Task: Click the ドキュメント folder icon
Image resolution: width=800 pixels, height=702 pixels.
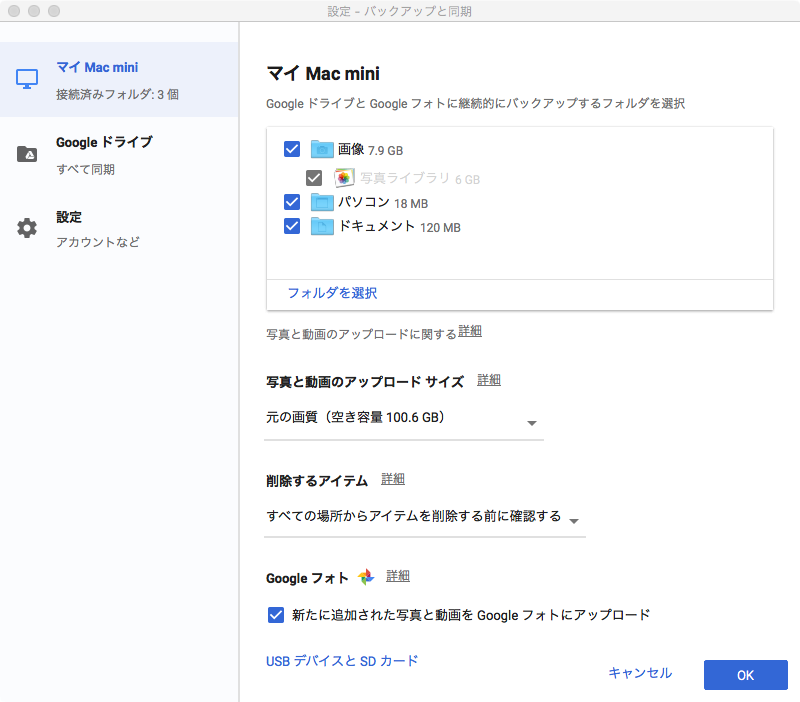Action: click(x=321, y=227)
